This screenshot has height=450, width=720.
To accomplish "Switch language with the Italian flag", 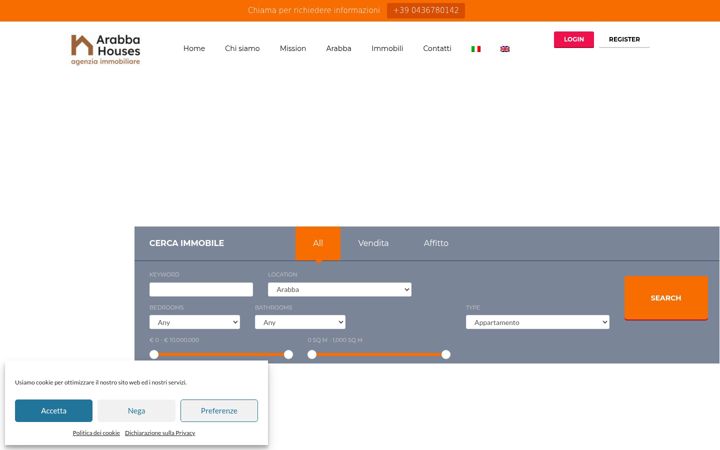I will 476,49.
